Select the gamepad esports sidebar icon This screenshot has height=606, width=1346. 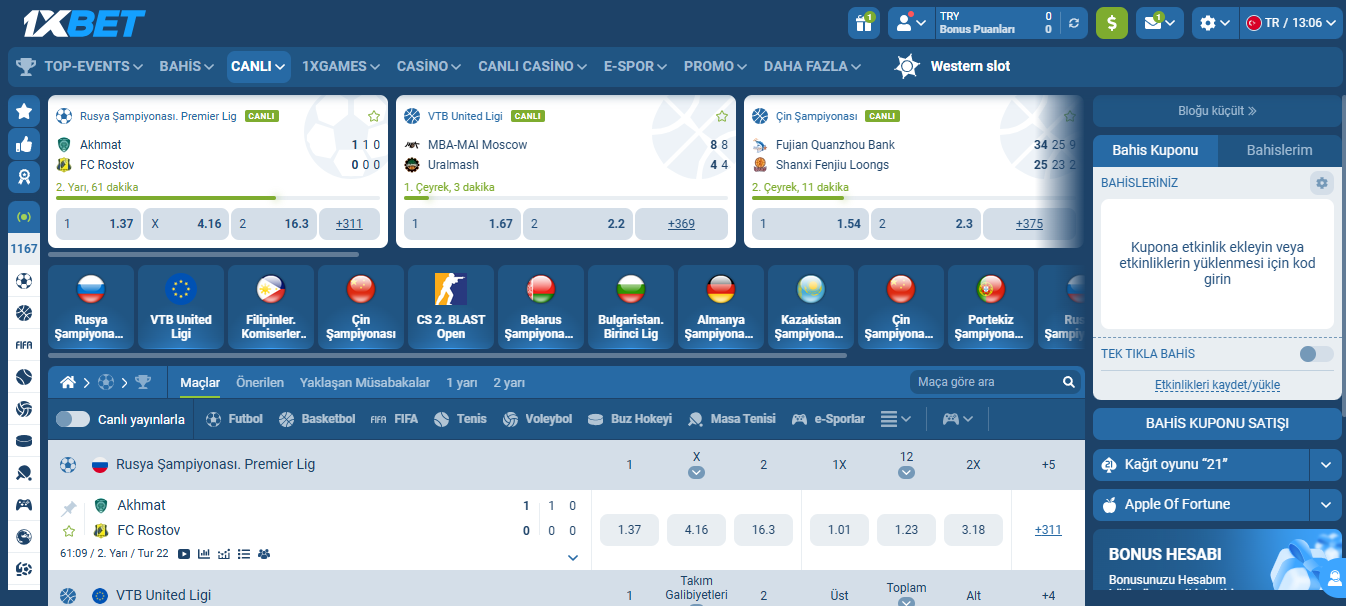click(x=24, y=505)
